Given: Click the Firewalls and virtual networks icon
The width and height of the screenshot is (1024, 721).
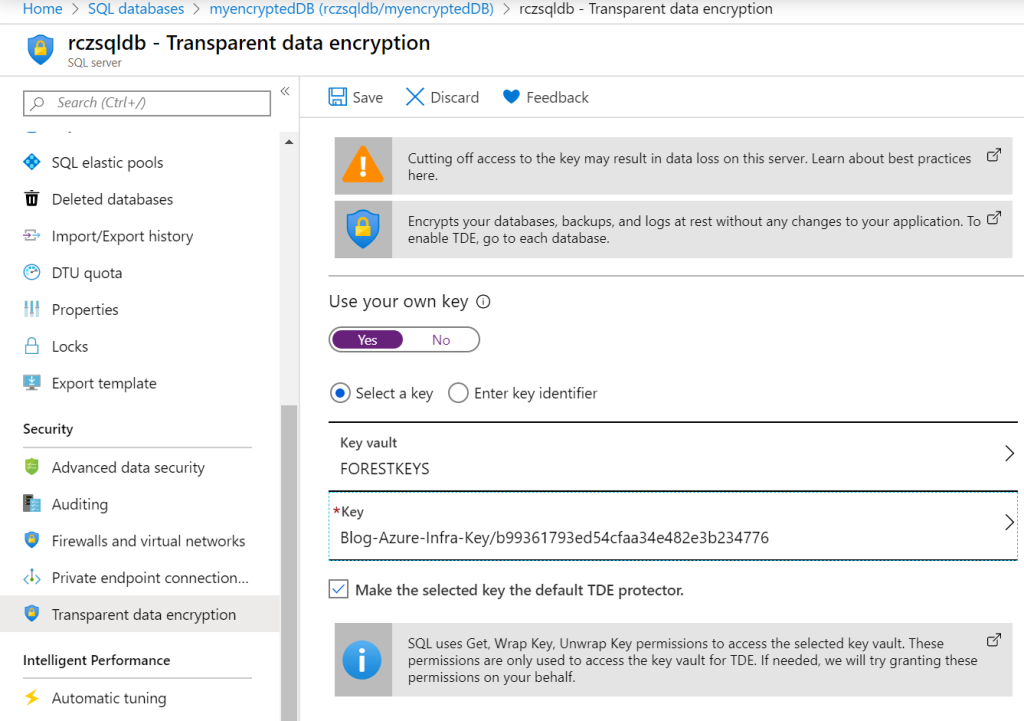Looking at the screenshot, I should click(31, 540).
